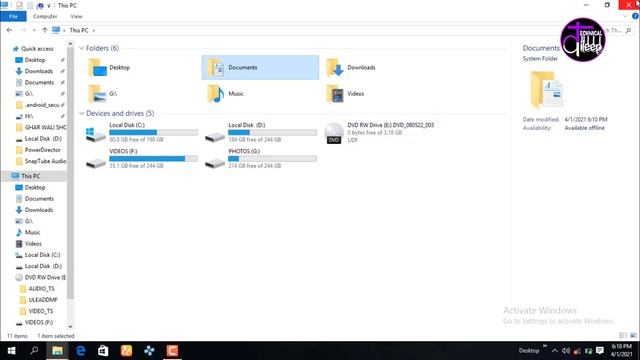Screen dimensions: 640x360
Task: Click navigation pane scrollbar down arrow
Action: click(x=70, y=326)
